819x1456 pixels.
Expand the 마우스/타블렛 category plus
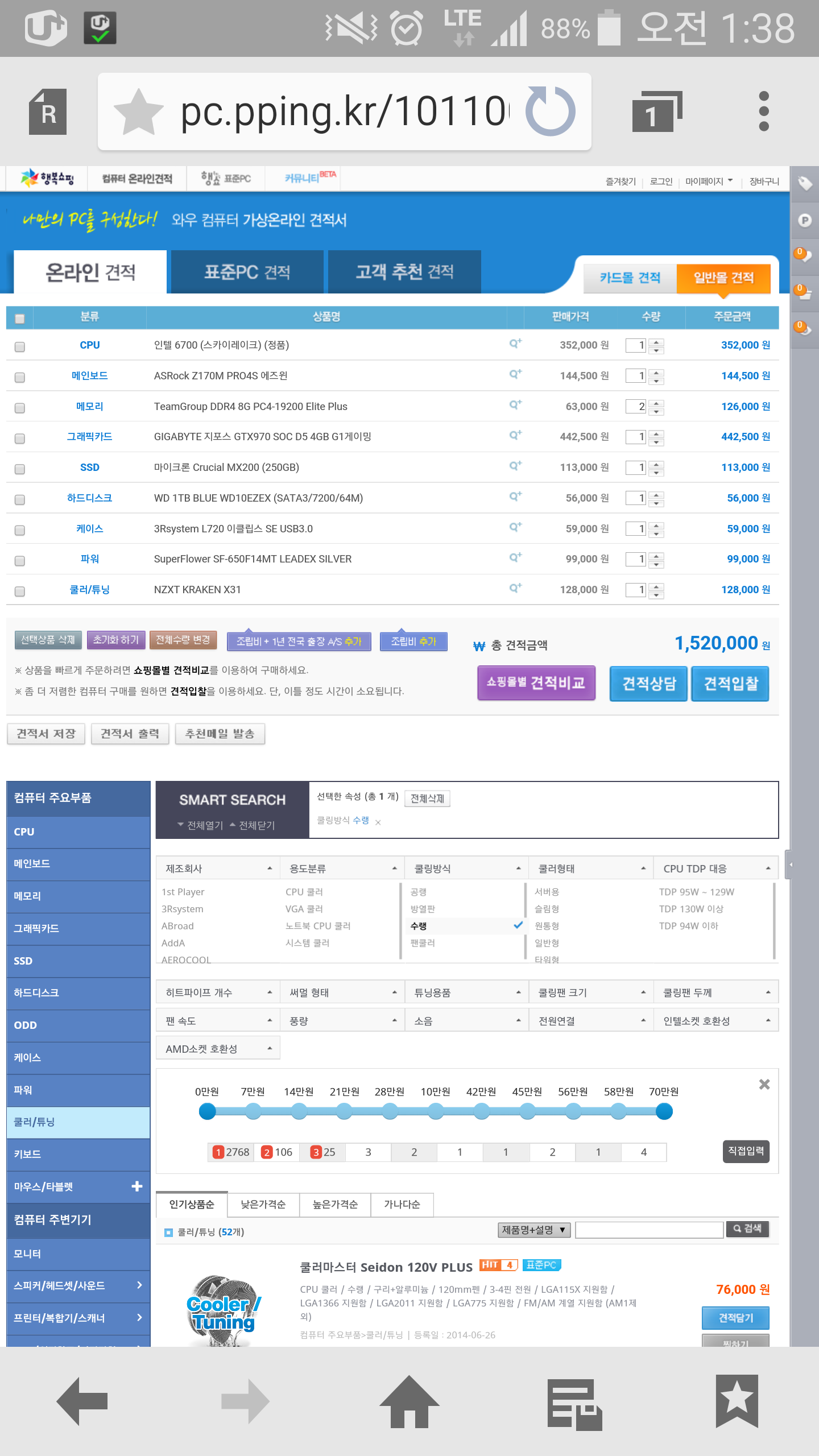click(136, 1186)
